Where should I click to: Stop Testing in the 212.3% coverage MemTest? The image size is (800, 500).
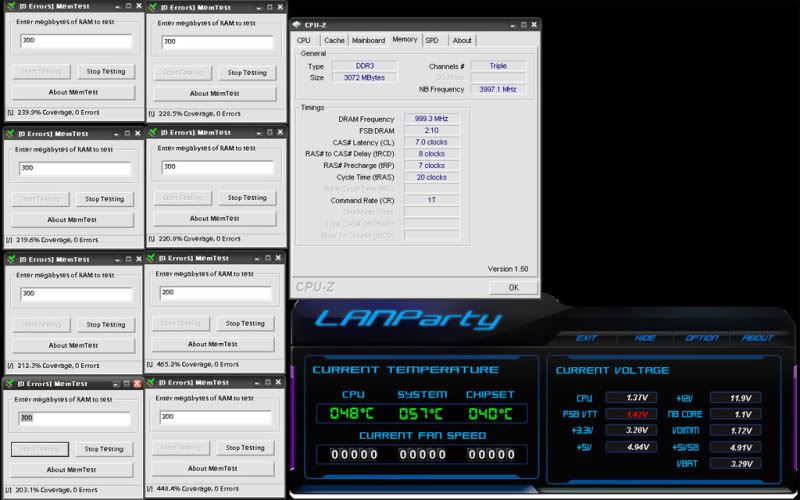coord(106,324)
